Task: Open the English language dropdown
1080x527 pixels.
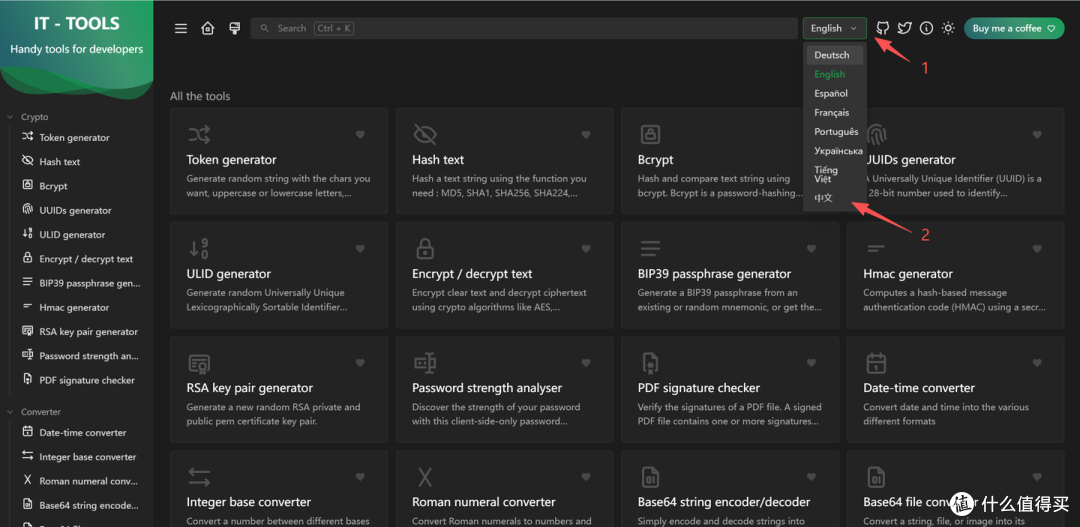Action: click(x=834, y=28)
